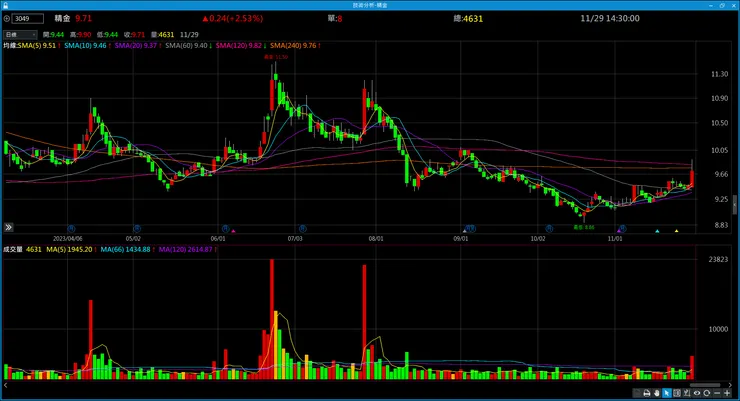Click the scroll-left arrow under volume chart
Screen dimensions: 740x401
point(5,385)
